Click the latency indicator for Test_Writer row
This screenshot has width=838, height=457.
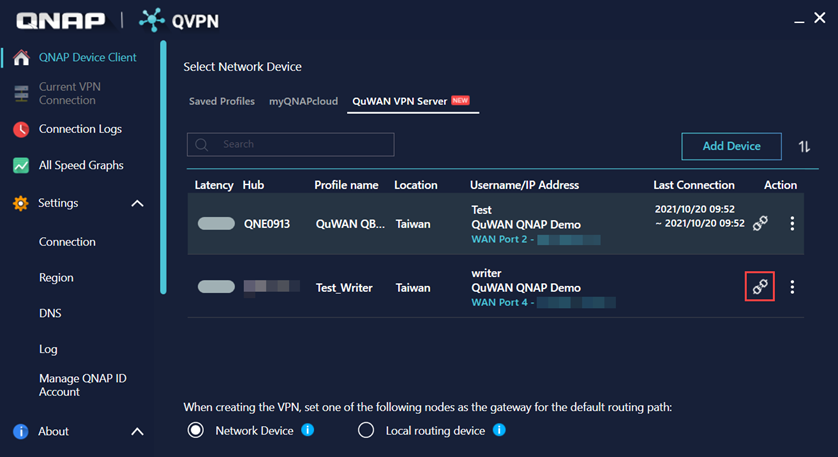(216, 286)
